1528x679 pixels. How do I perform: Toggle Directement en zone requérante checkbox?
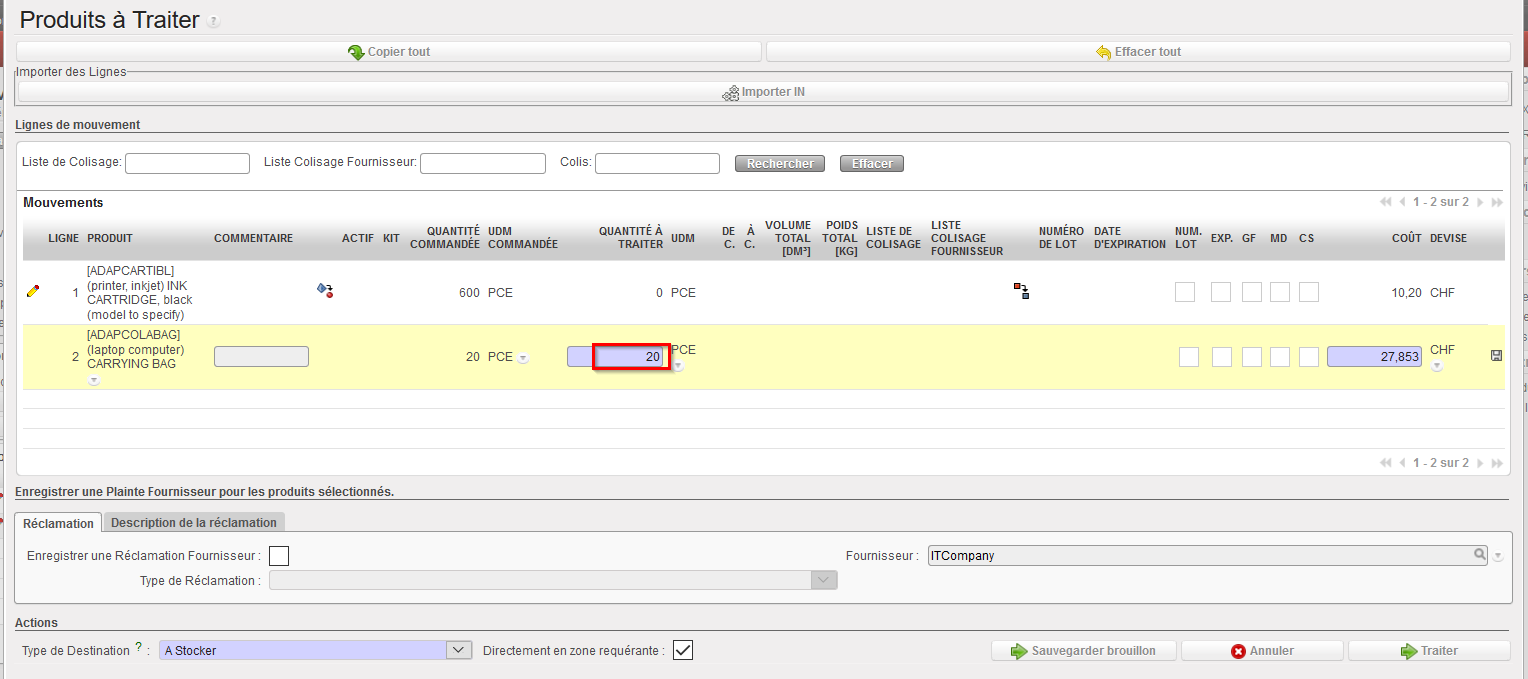[682, 650]
